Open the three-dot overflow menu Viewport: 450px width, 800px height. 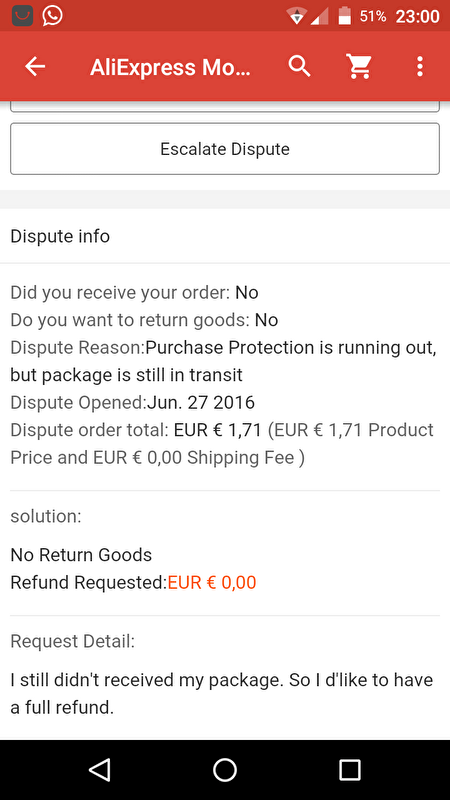click(x=419, y=66)
